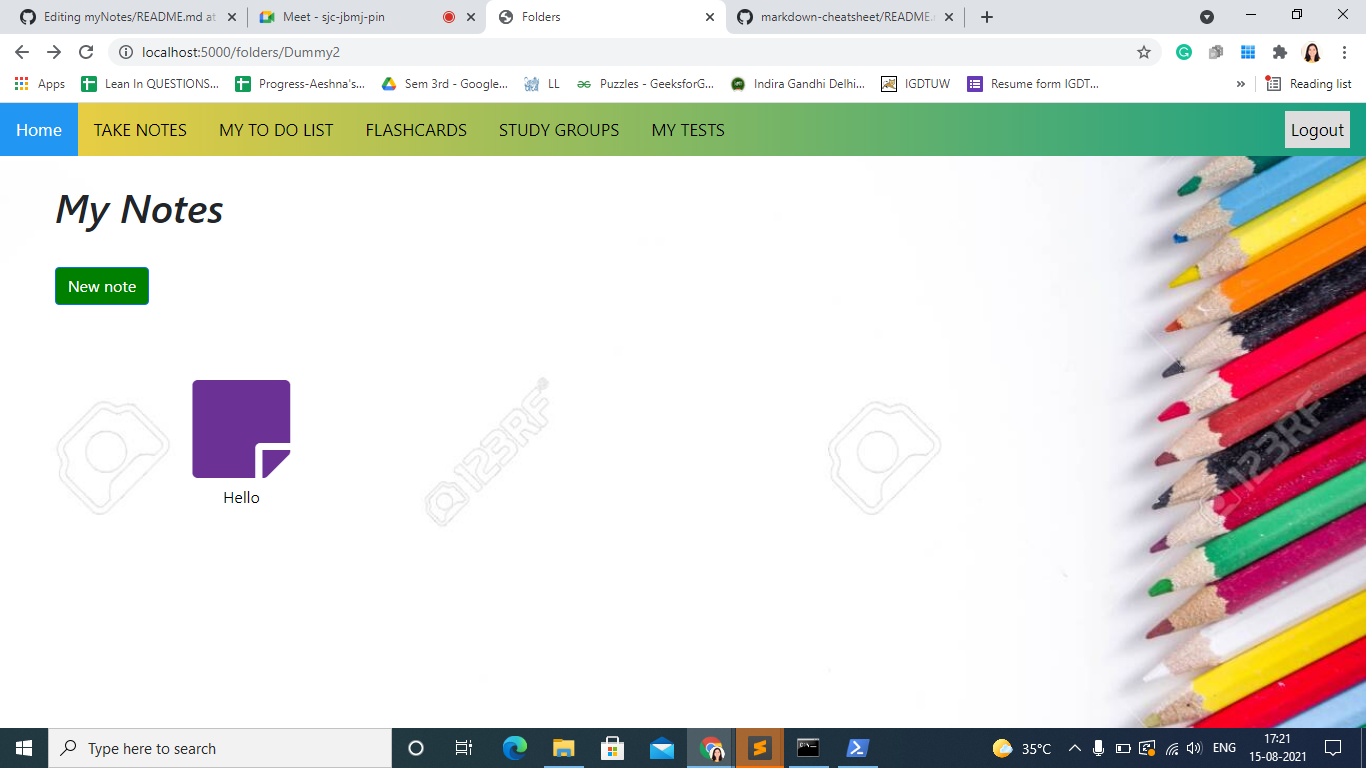This screenshot has width=1366, height=768.
Task: Launch Windows PowerShell from the taskbar
Action: coord(857,748)
